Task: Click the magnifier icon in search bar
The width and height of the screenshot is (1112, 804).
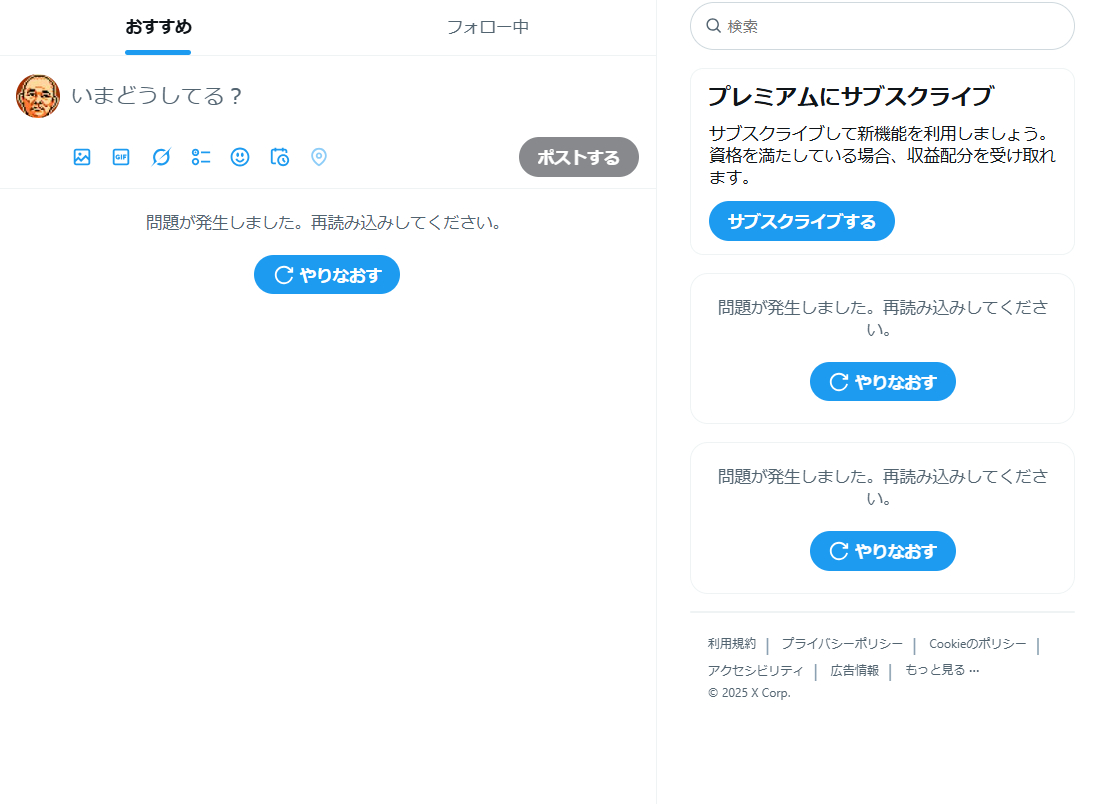Action: 714,26
